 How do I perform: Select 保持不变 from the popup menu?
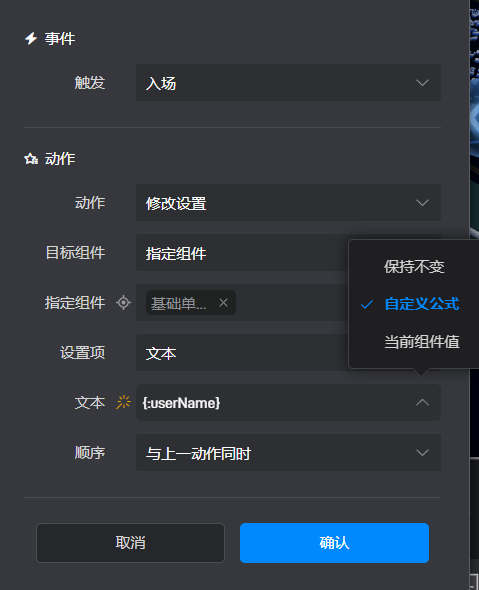tap(414, 266)
